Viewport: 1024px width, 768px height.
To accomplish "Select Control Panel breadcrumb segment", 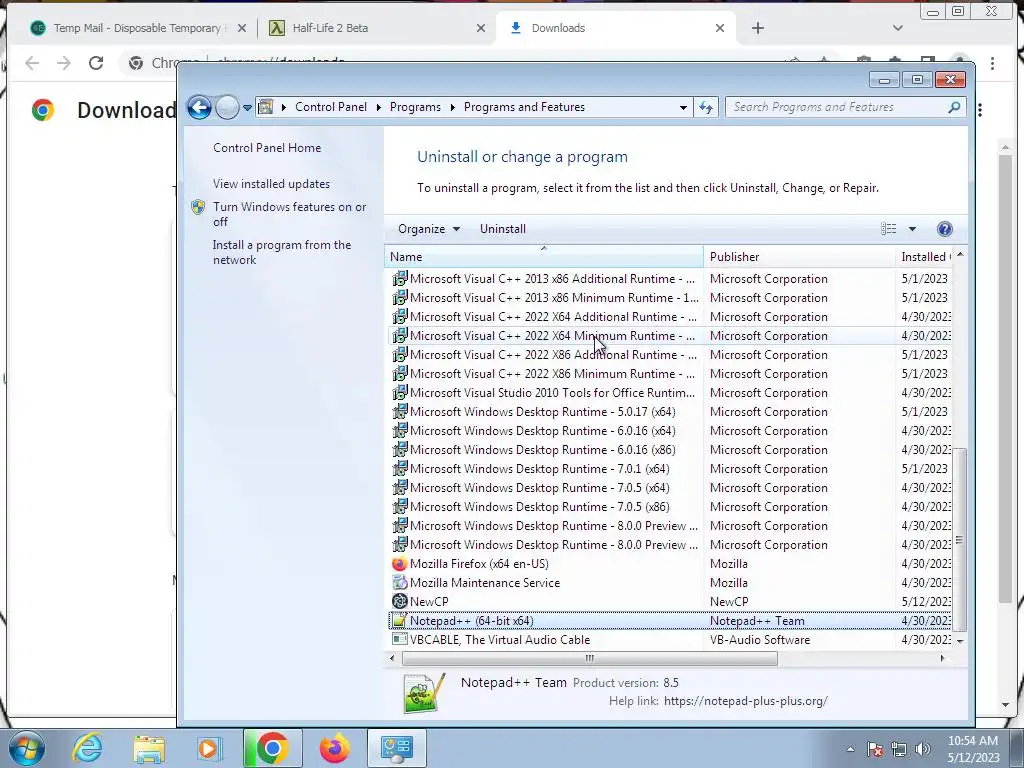I will tap(330, 107).
